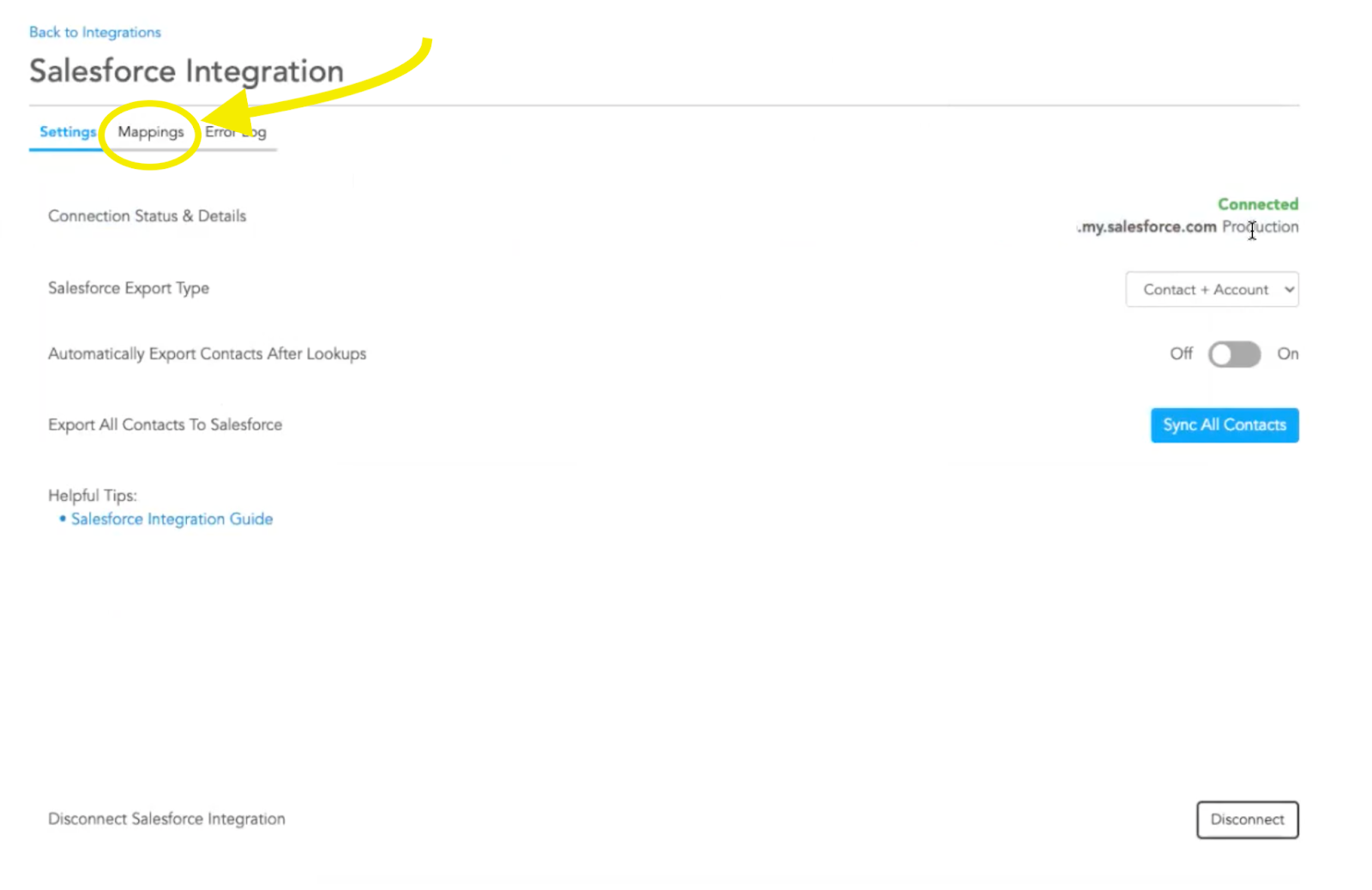Go back to Integrations page
The image size is (1372, 890).
[95, 33]
